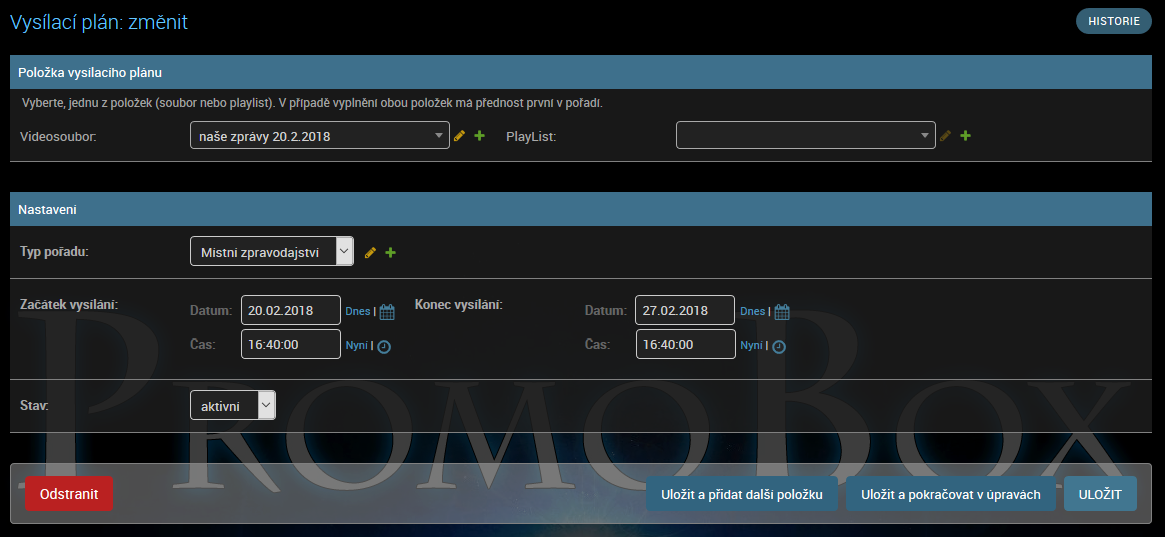Open clock picker for Konec vysílání time
Screen dimensions: 1165x537
pyautogui.click(x=779, y=347)
